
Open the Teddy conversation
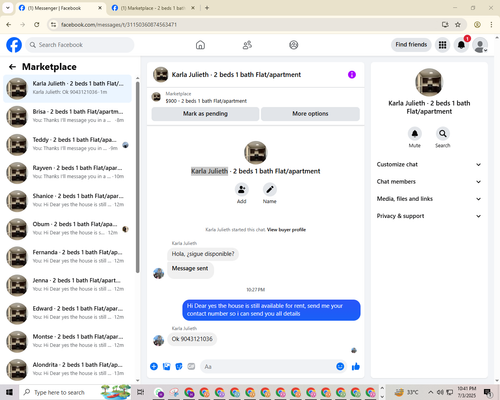tap(68, 145)
